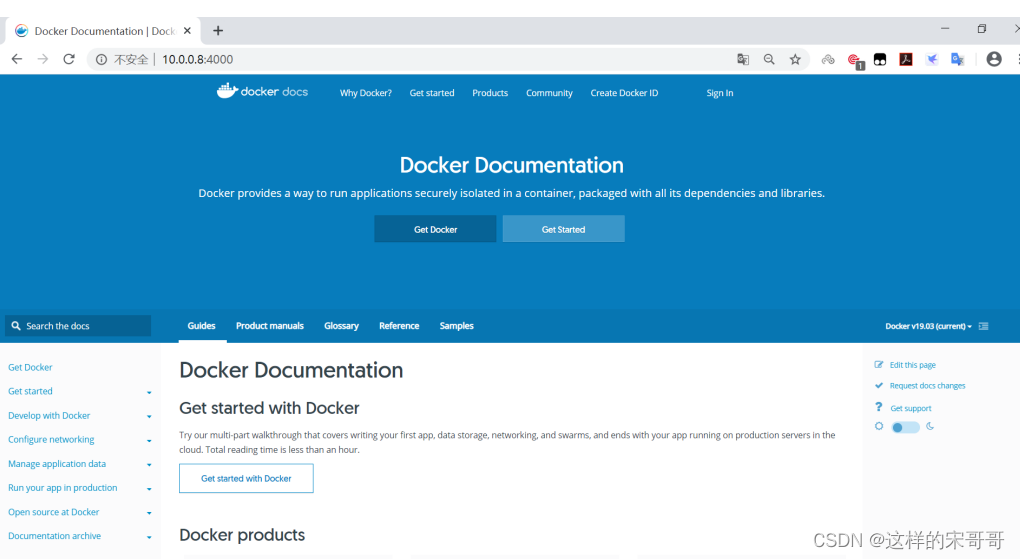Open Develop with Docker sidebar item
This screenshot has height=559, width=1020.
(x=49, y=415)
